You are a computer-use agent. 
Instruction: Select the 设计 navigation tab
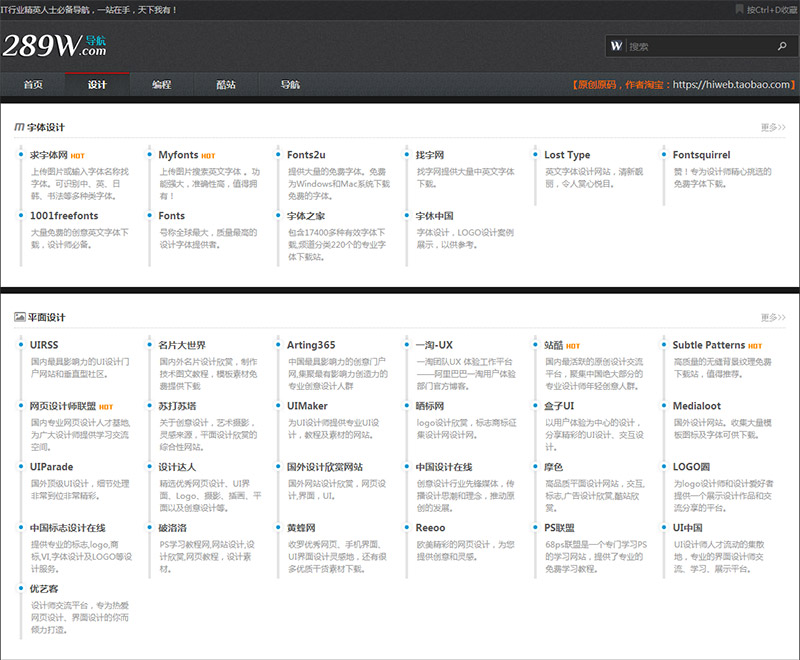coord(97,85)
